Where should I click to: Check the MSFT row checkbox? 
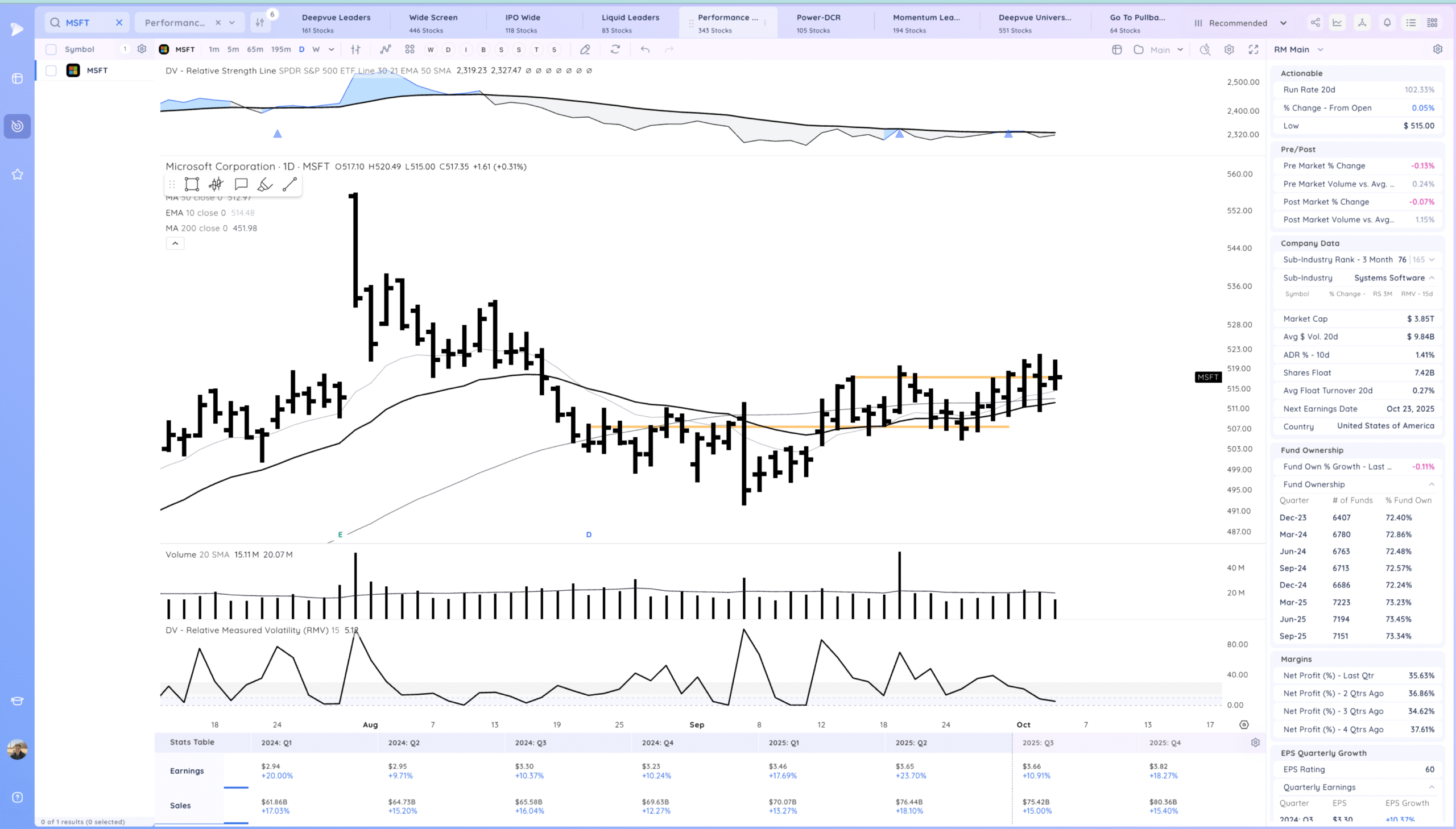coord(51,71)
